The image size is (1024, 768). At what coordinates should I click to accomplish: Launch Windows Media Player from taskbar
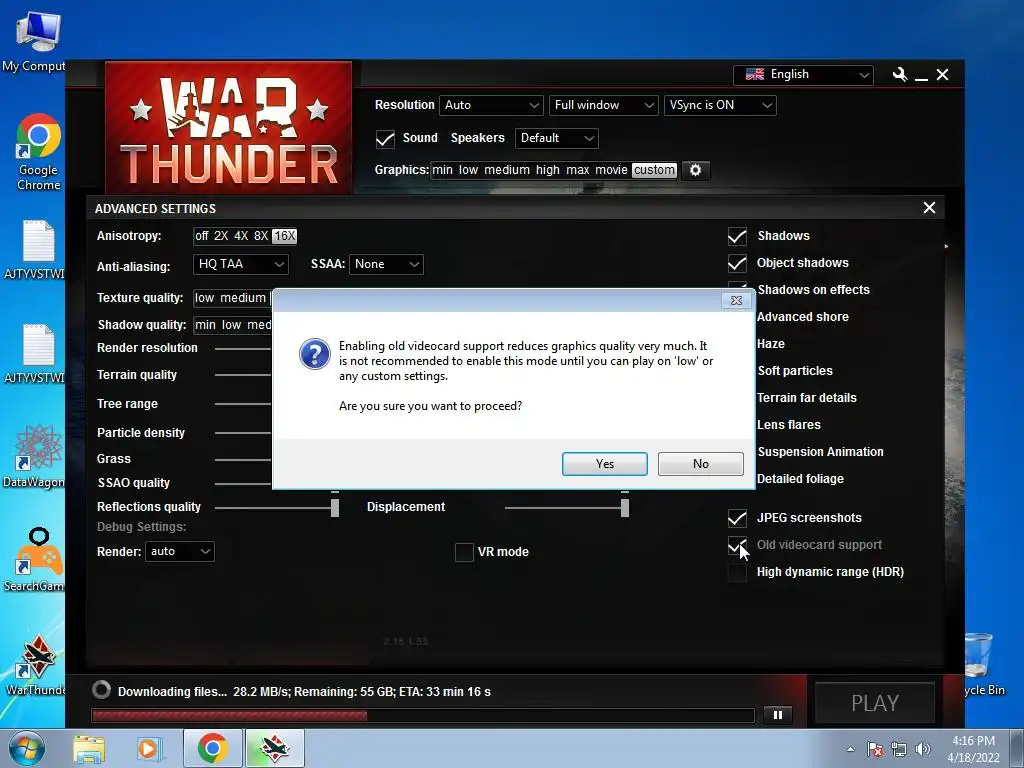(149, 748)
